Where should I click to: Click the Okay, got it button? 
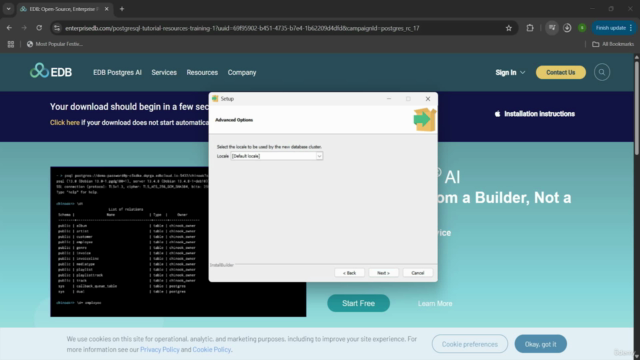540,344
